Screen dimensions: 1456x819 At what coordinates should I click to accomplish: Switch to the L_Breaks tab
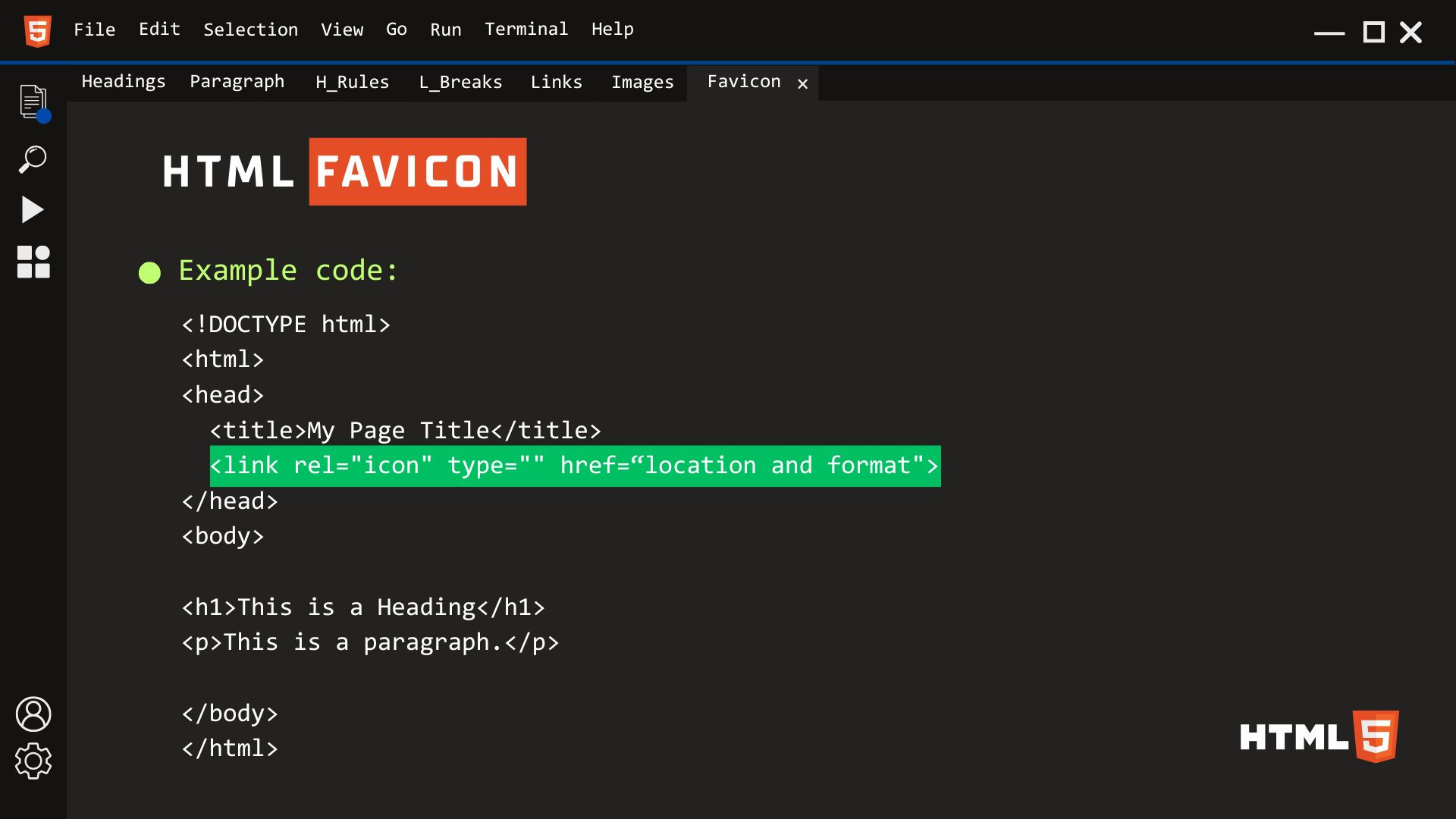click(461, 82)
